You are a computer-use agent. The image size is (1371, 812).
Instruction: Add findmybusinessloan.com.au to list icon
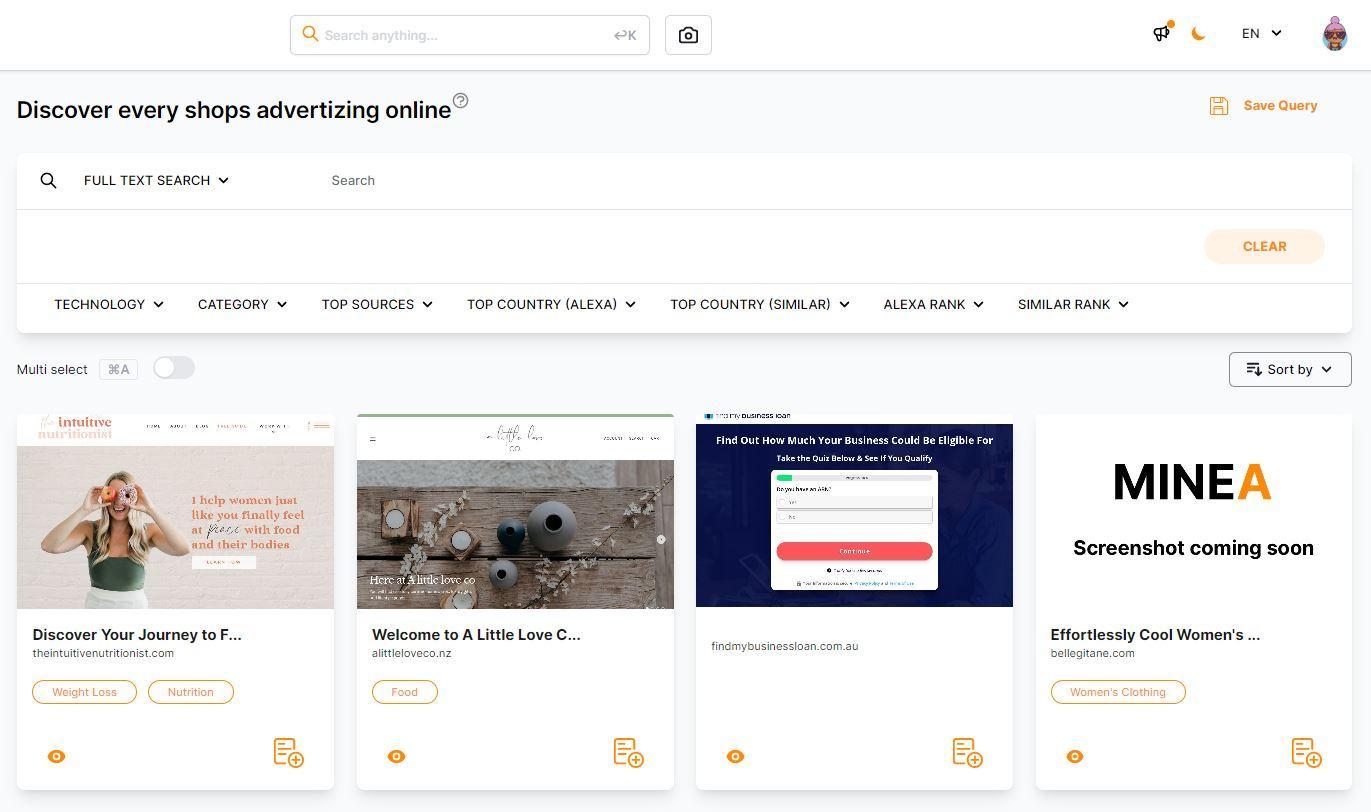pyautogui.click(x=968, y=753)
